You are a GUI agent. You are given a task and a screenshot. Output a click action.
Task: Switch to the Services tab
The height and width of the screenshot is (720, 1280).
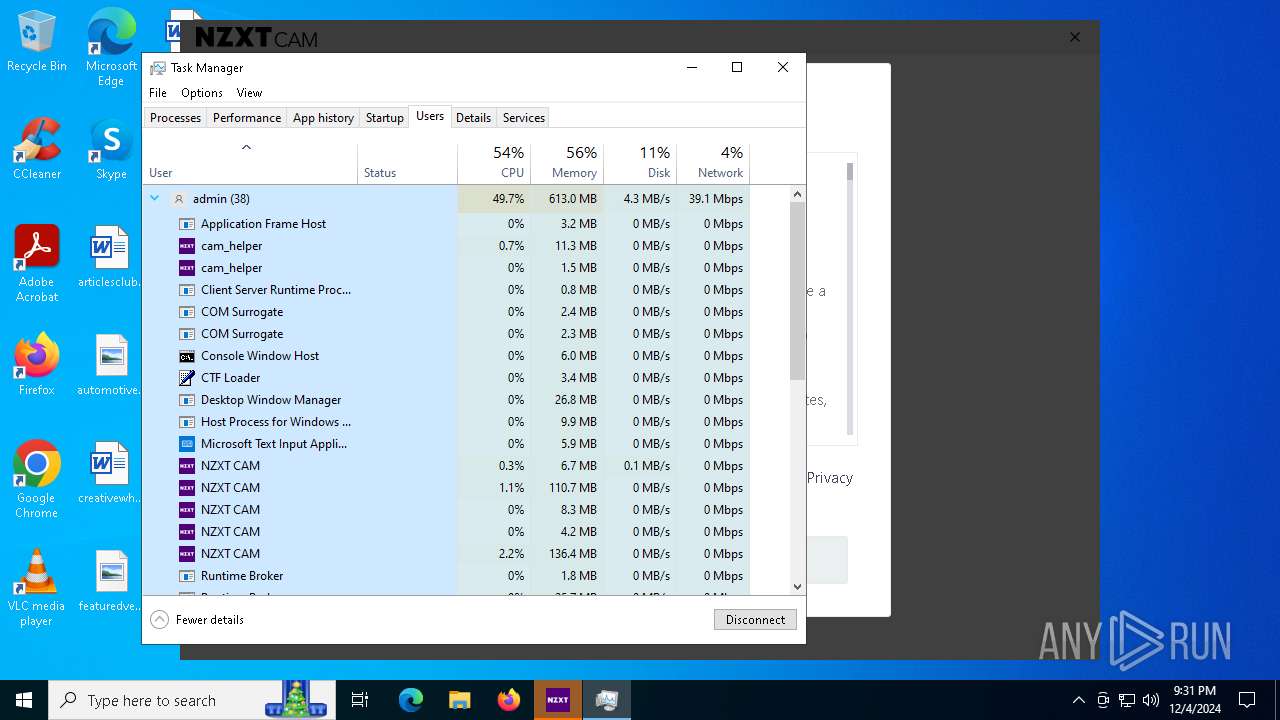pyautogui.click(x=524, y=118)
